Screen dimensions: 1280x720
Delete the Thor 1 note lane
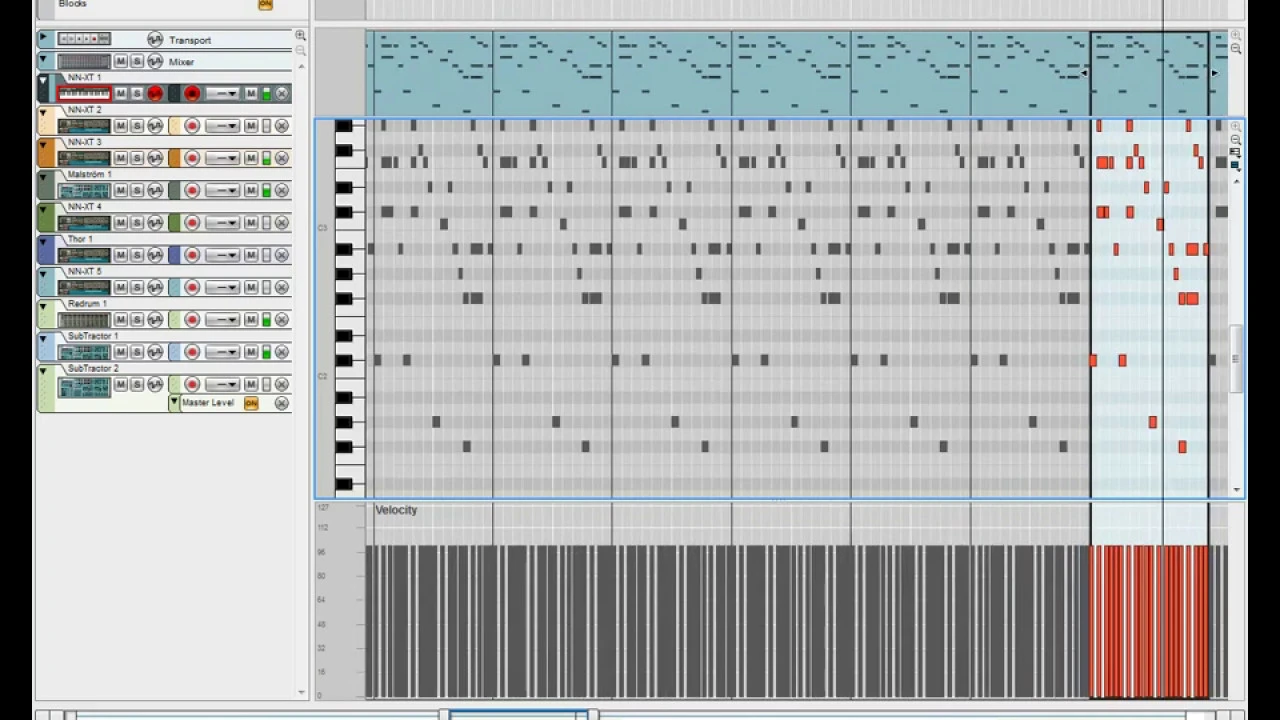point(282,255)
